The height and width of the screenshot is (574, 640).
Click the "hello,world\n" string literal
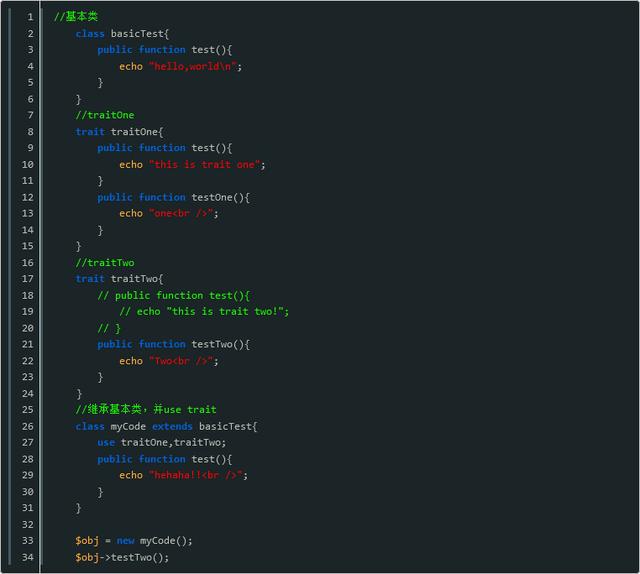(193, 66)
